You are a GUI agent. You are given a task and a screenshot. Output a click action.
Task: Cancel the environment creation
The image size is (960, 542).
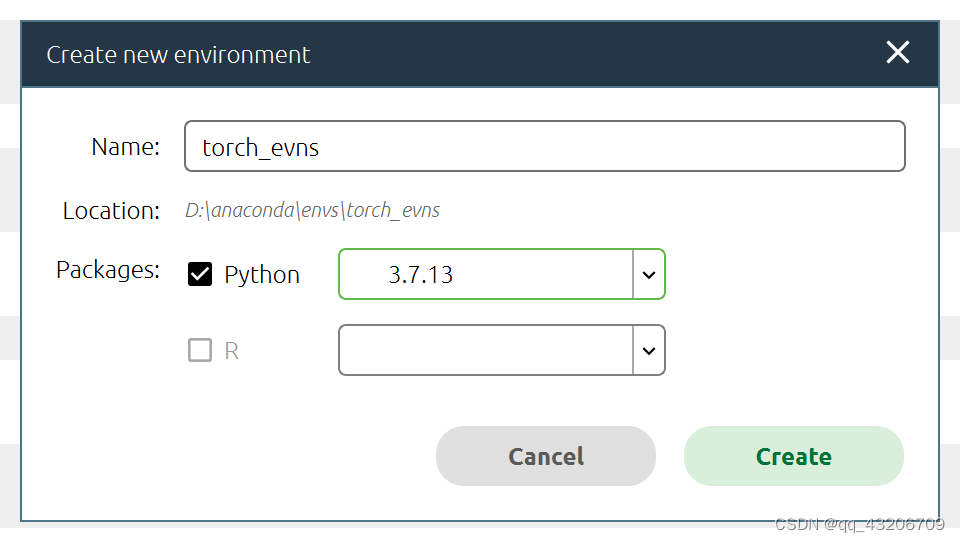pos(546,456)
